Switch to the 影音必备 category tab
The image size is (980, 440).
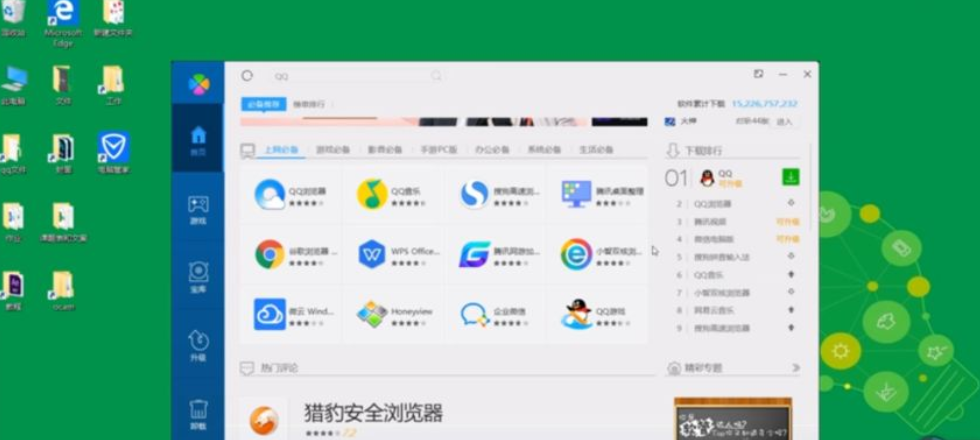coord(385,150)
